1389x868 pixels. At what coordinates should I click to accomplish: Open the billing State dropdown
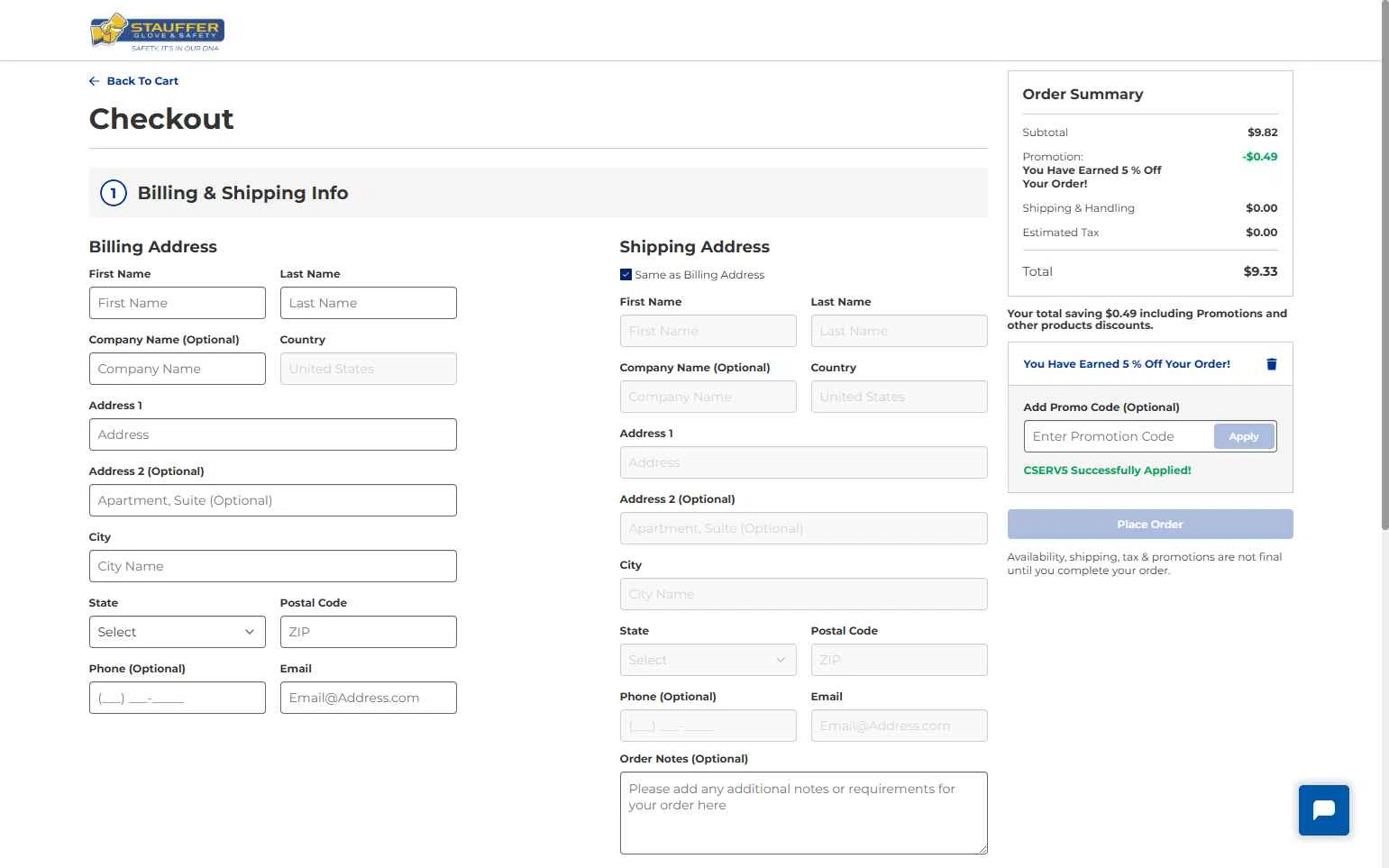point(178,632)
